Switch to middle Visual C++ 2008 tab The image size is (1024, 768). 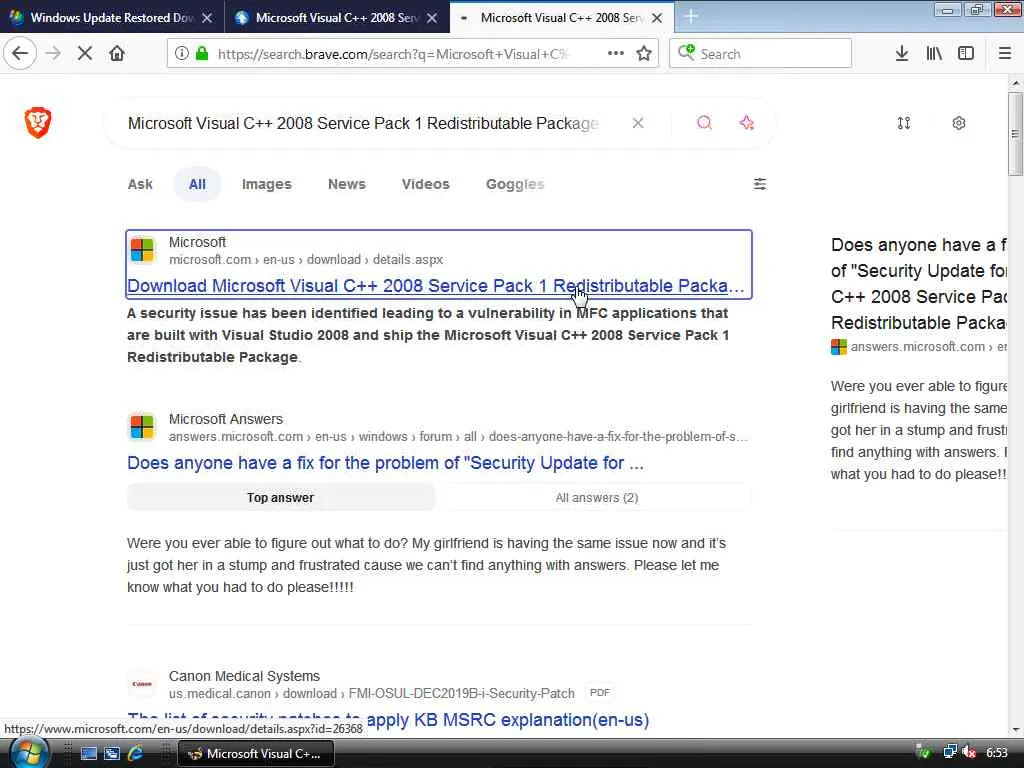(x=337, y=18)
